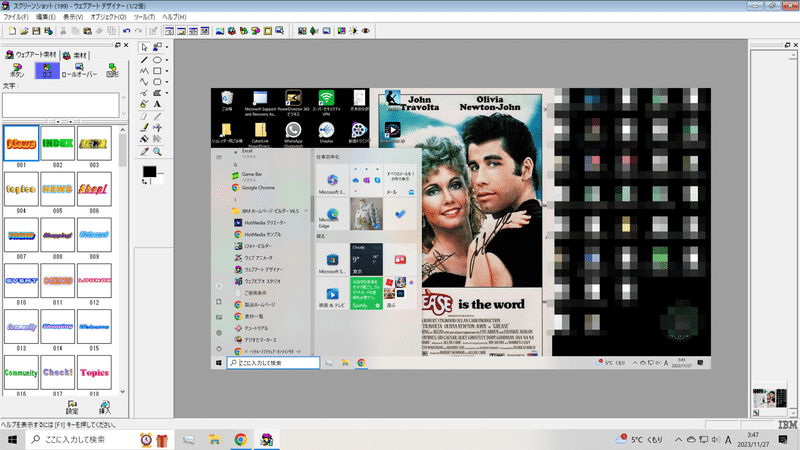This screenshot has height=450, width=800.
Task: Open the ツール(T) menu
Action: (x=144, y=17)
